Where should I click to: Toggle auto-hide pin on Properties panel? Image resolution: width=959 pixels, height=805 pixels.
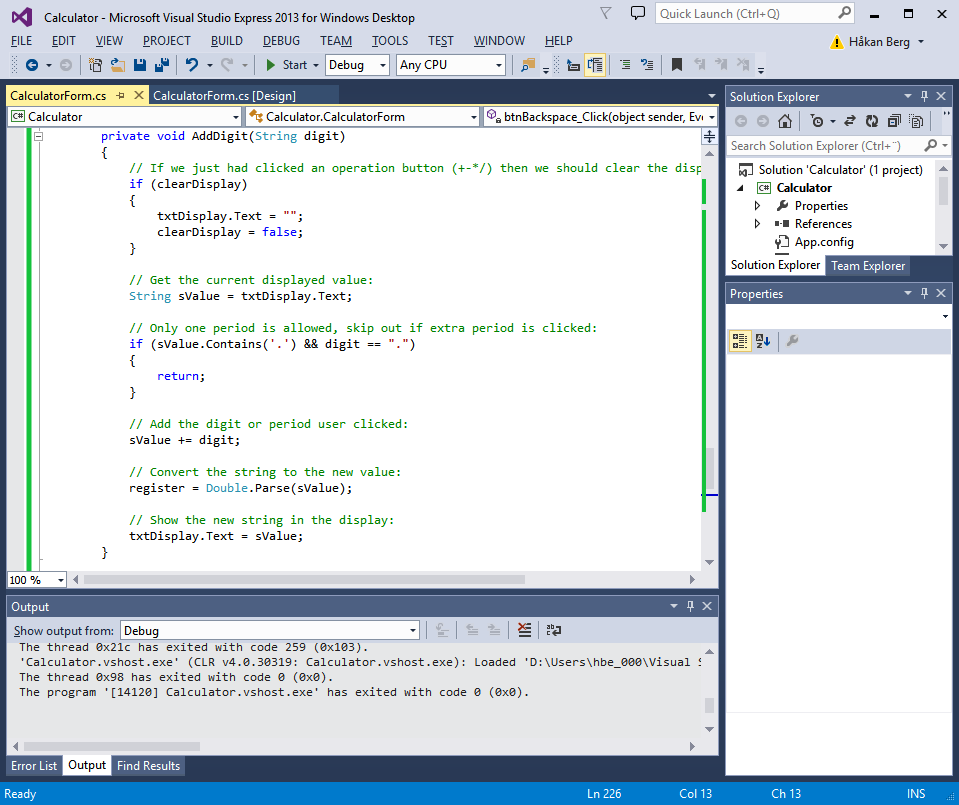point(924,293)
